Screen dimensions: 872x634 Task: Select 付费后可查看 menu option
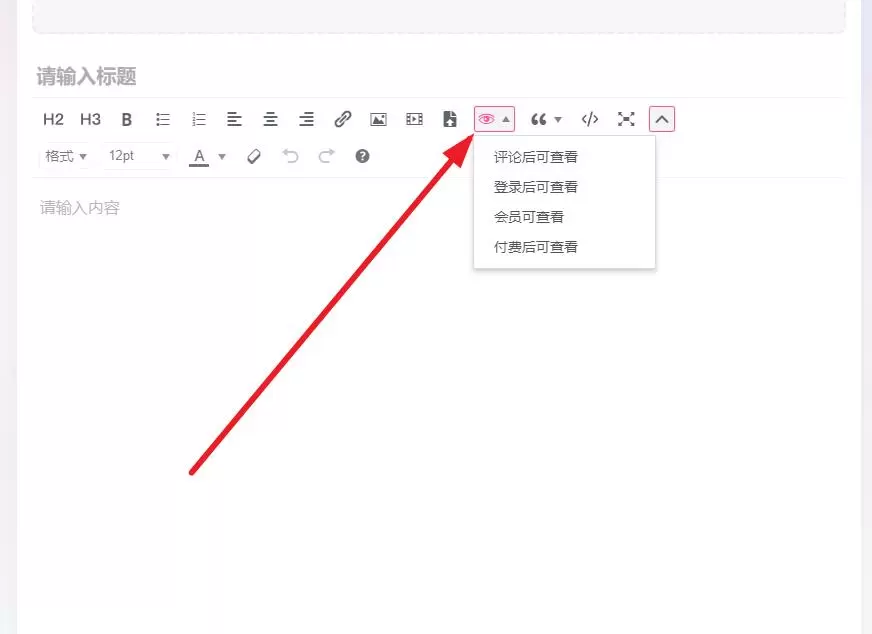click(x=564, y=247)
